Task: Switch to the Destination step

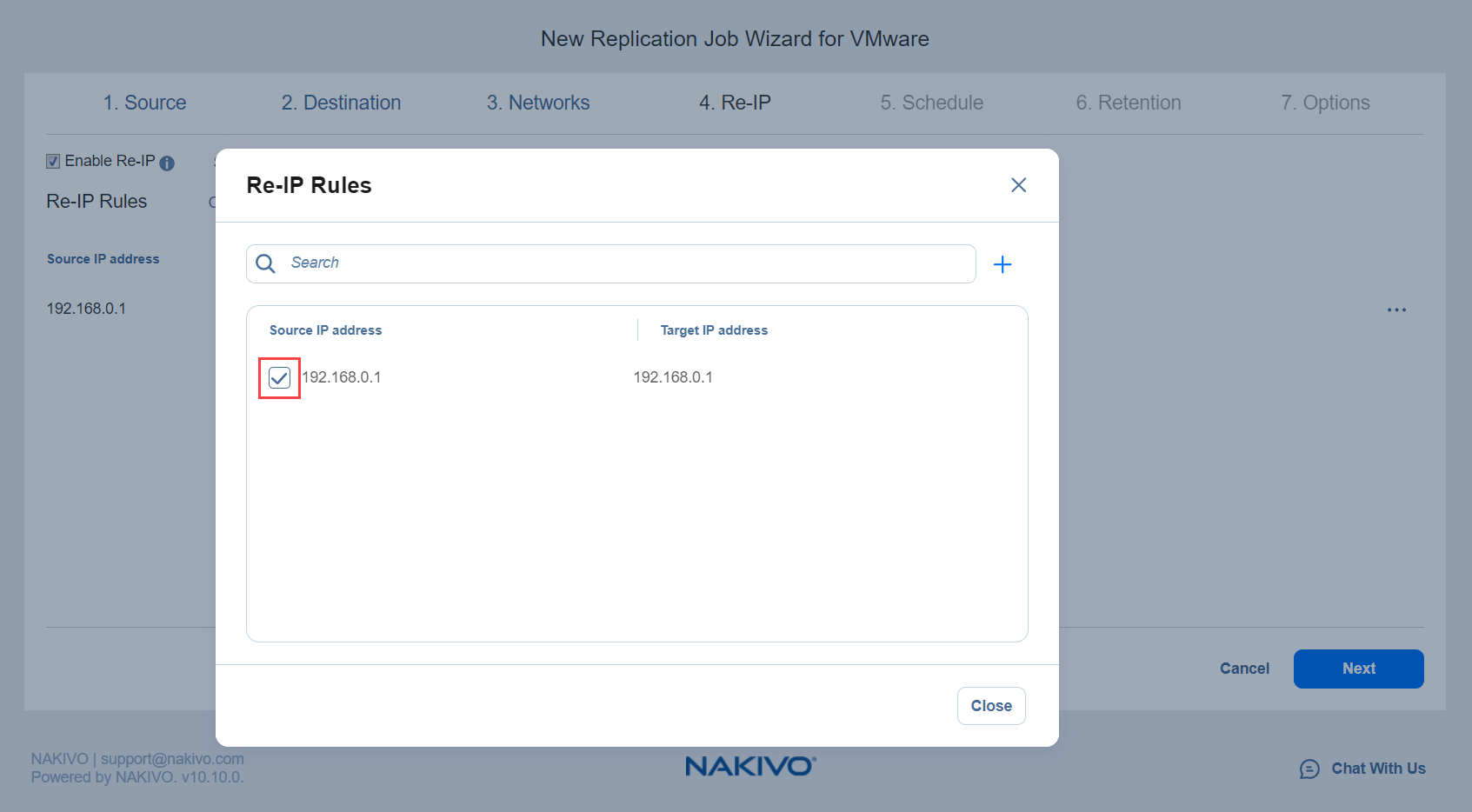Action: (x=341, y=103)
